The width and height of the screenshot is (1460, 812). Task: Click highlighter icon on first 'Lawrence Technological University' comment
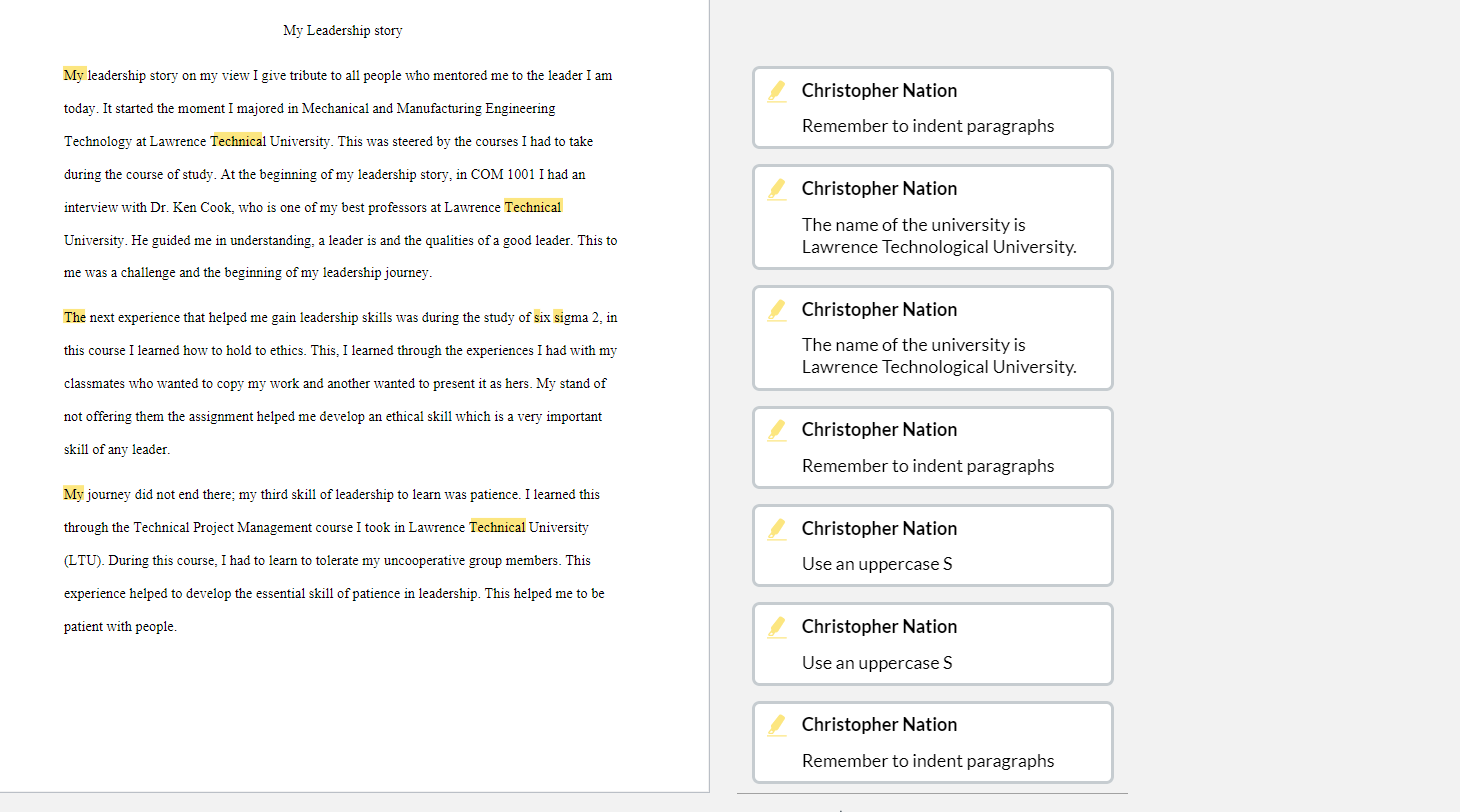pos(777,189)
